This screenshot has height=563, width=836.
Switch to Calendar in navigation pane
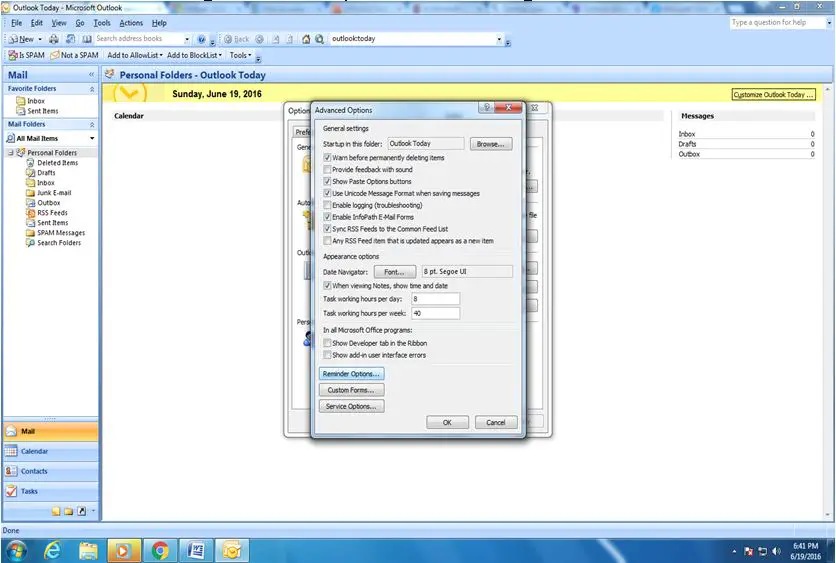[50, 451]
